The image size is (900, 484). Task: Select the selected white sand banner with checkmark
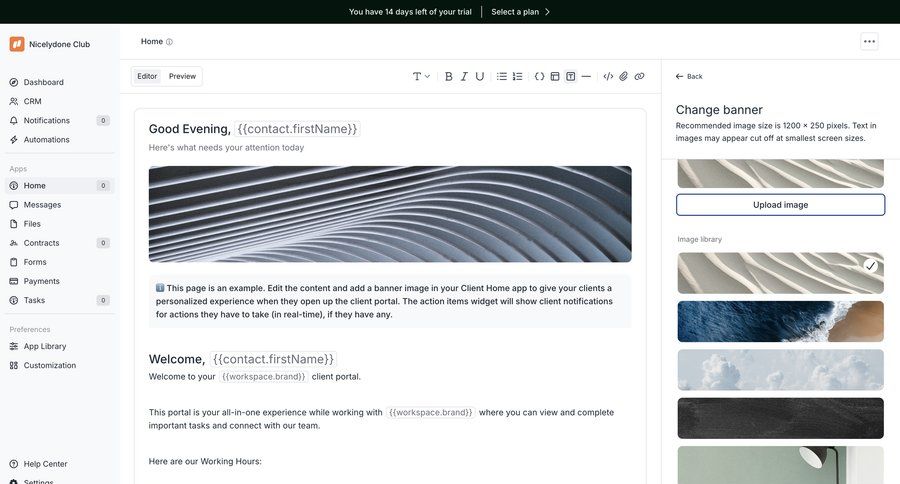[x=781, y=273]
